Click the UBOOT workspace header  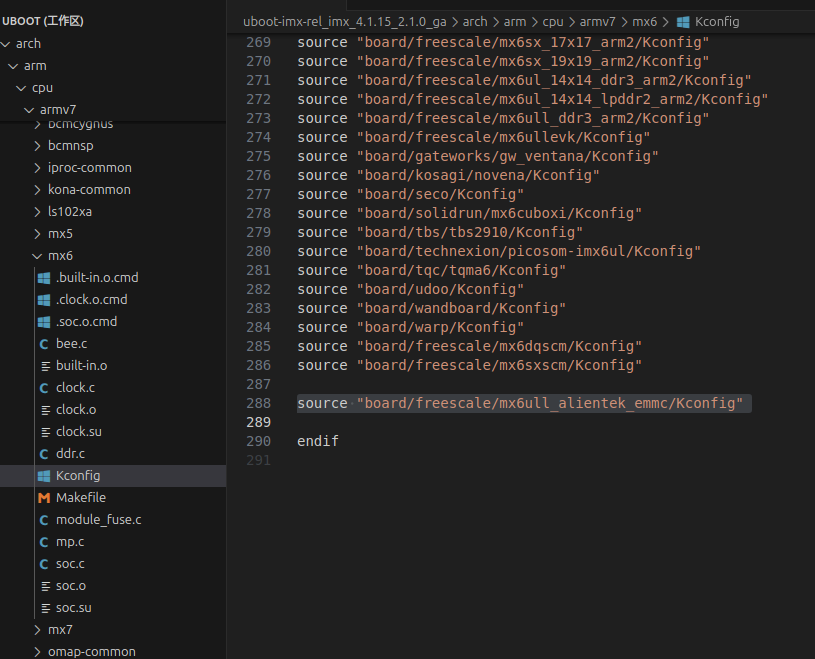click(43, 21)
